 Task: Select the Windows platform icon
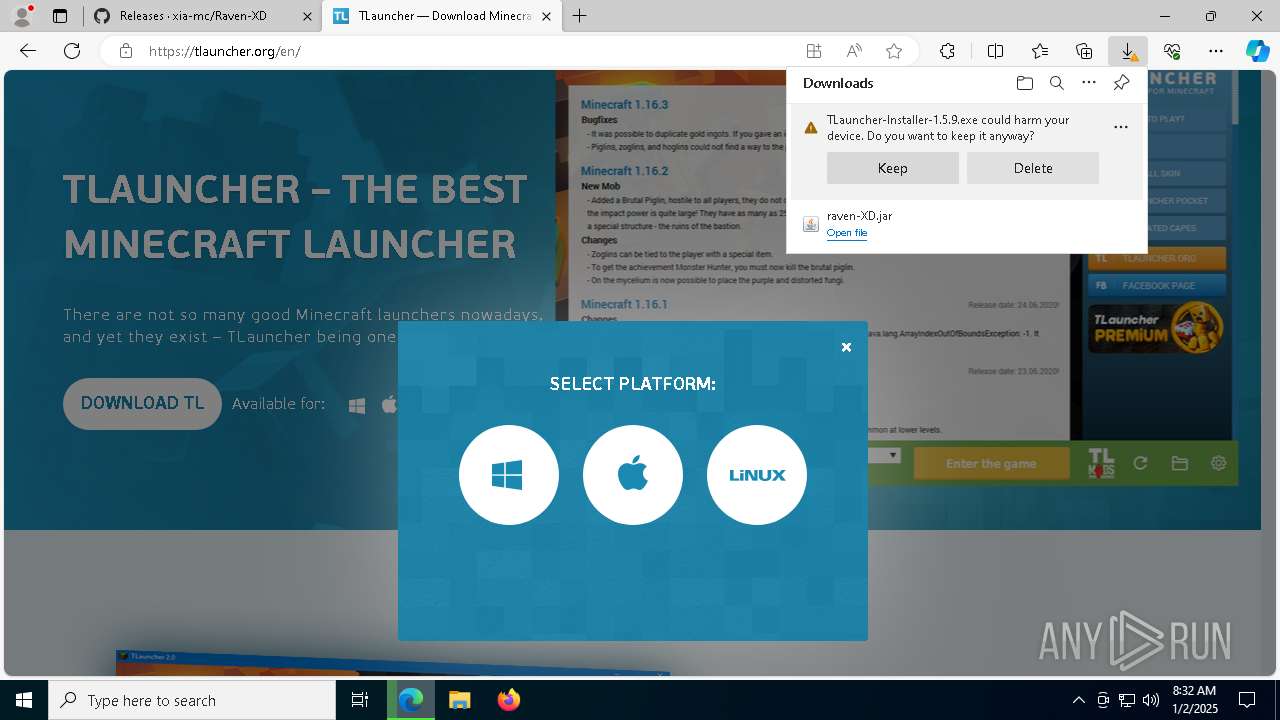[x=508, y=475]
